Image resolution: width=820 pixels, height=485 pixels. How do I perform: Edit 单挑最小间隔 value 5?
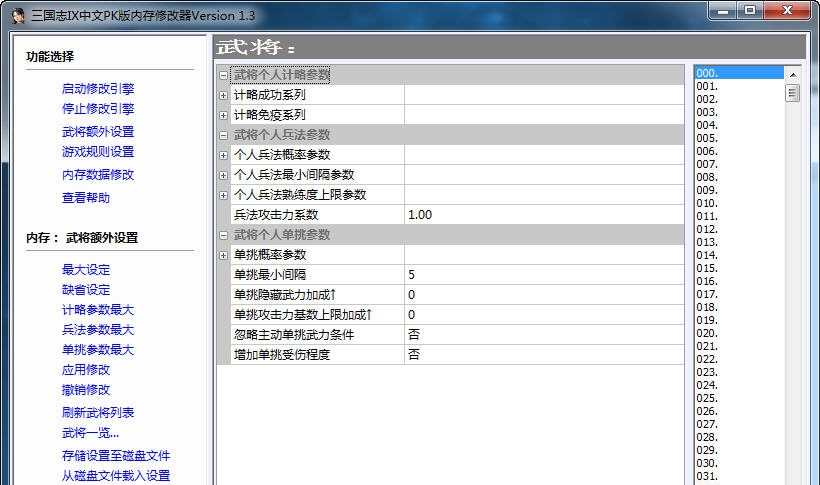click(x=544, y=275)
